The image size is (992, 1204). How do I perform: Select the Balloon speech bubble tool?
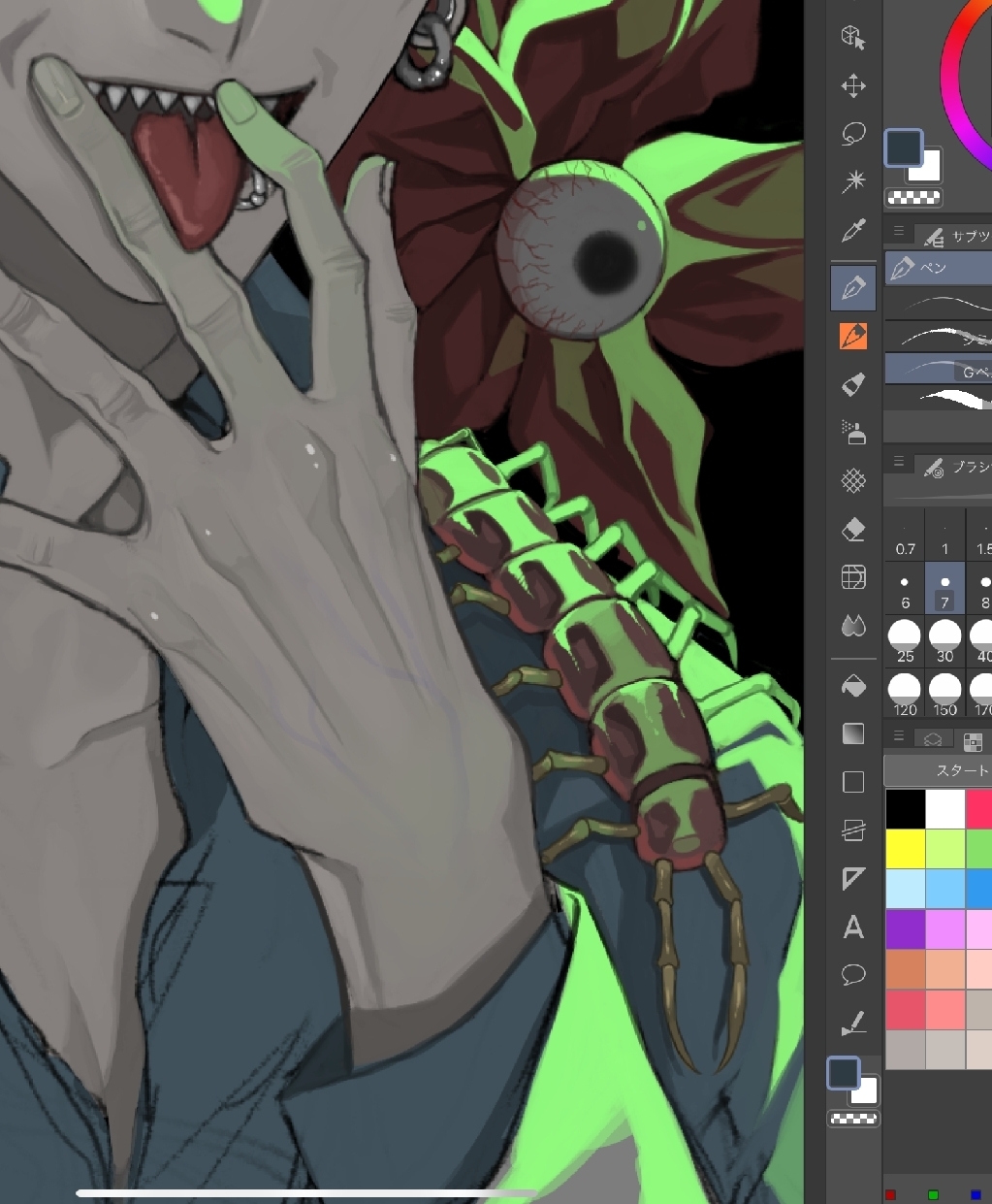click(853, 974)
